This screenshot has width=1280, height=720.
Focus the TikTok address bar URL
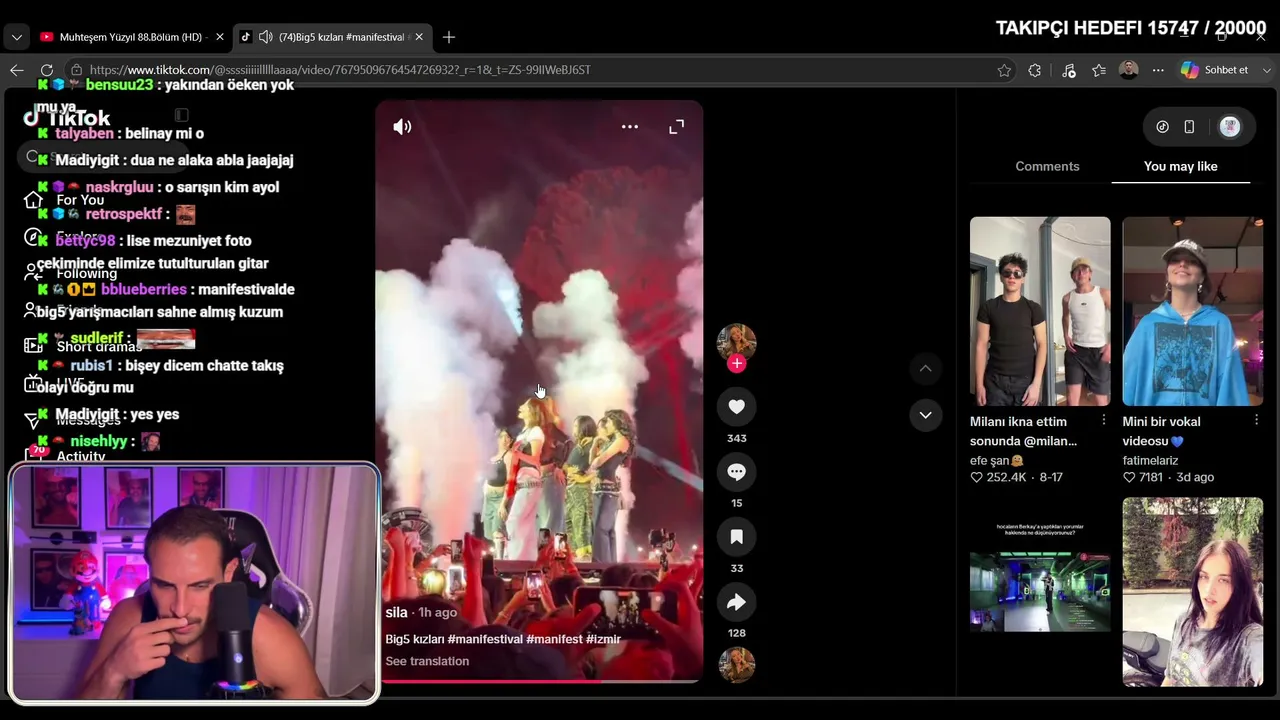coord(340,70)
